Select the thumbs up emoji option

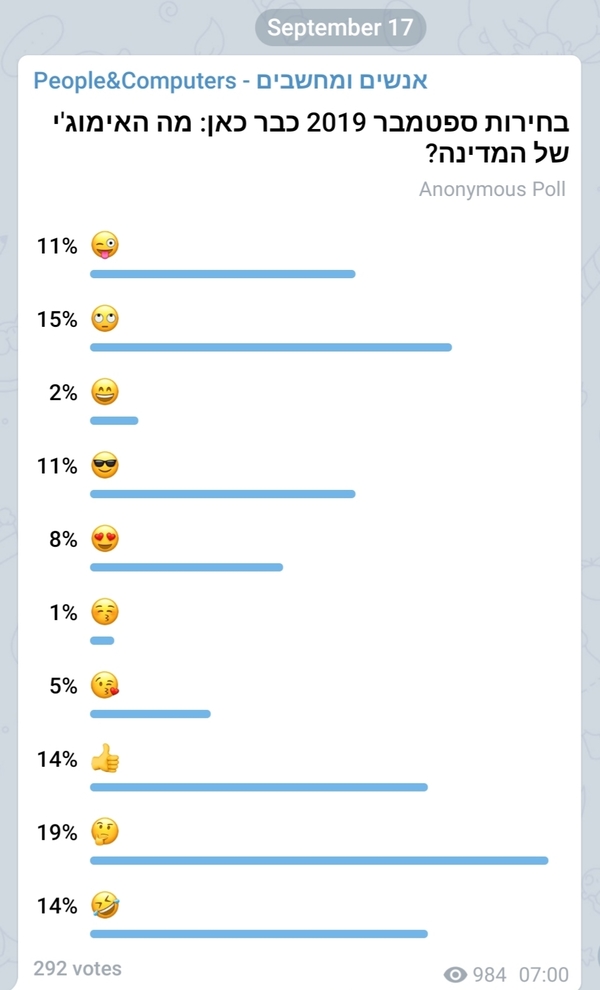[x=105, y=760]
